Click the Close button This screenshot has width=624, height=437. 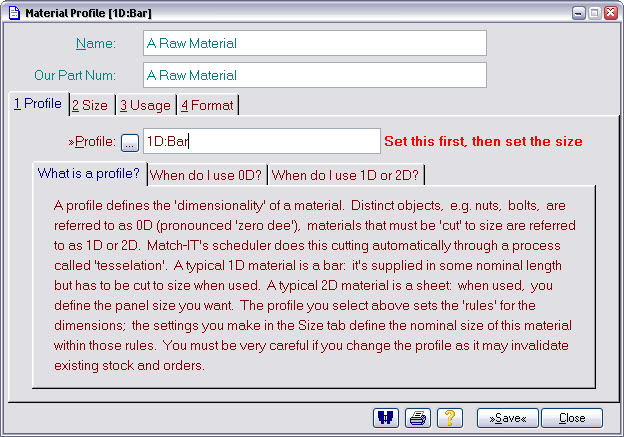572,418
